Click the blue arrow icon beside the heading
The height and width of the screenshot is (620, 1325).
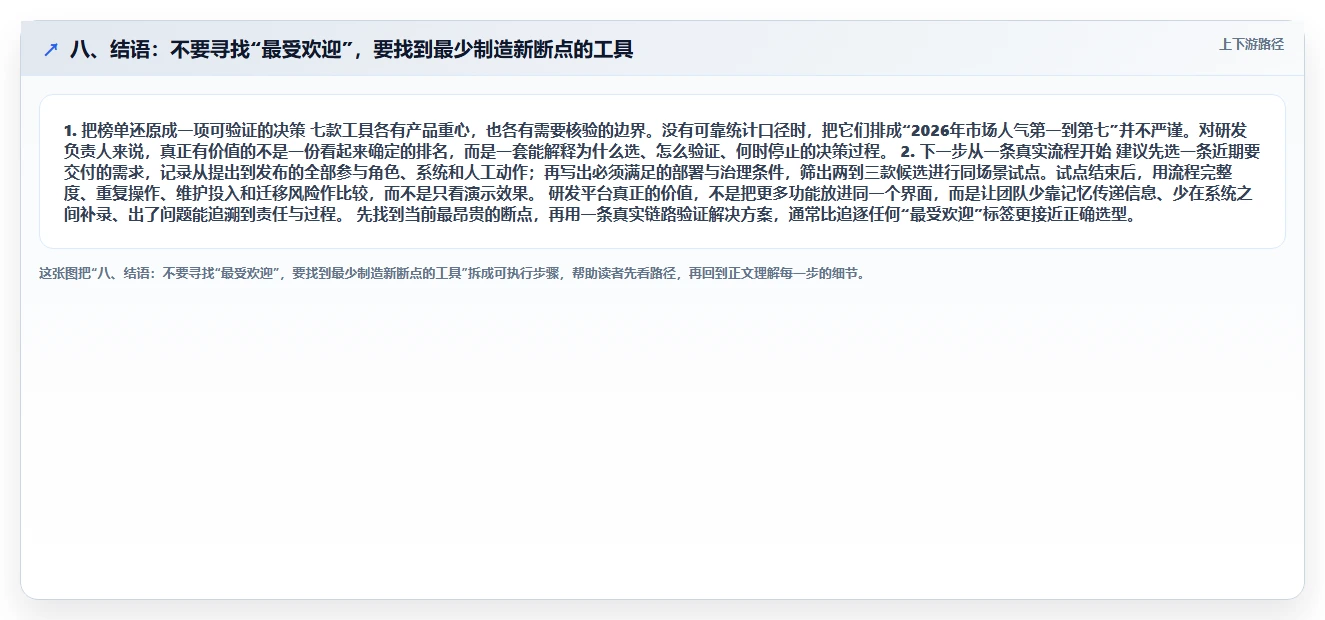pos(51,50)
